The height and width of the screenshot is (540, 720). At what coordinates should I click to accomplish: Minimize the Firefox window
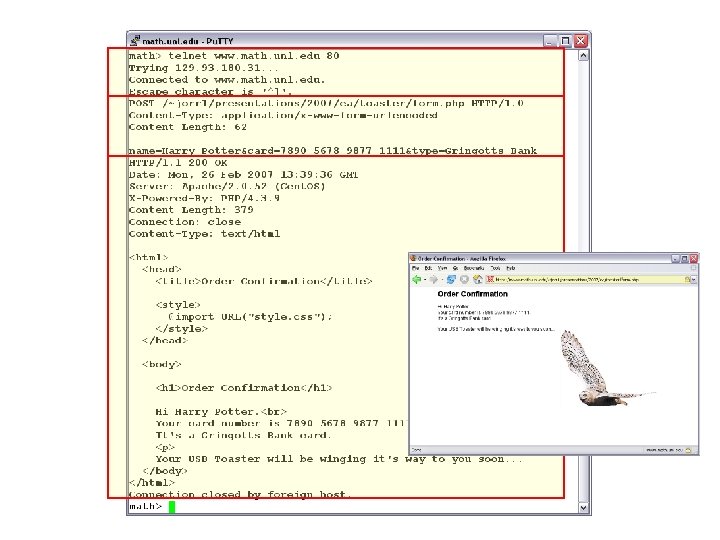[675, 259]
